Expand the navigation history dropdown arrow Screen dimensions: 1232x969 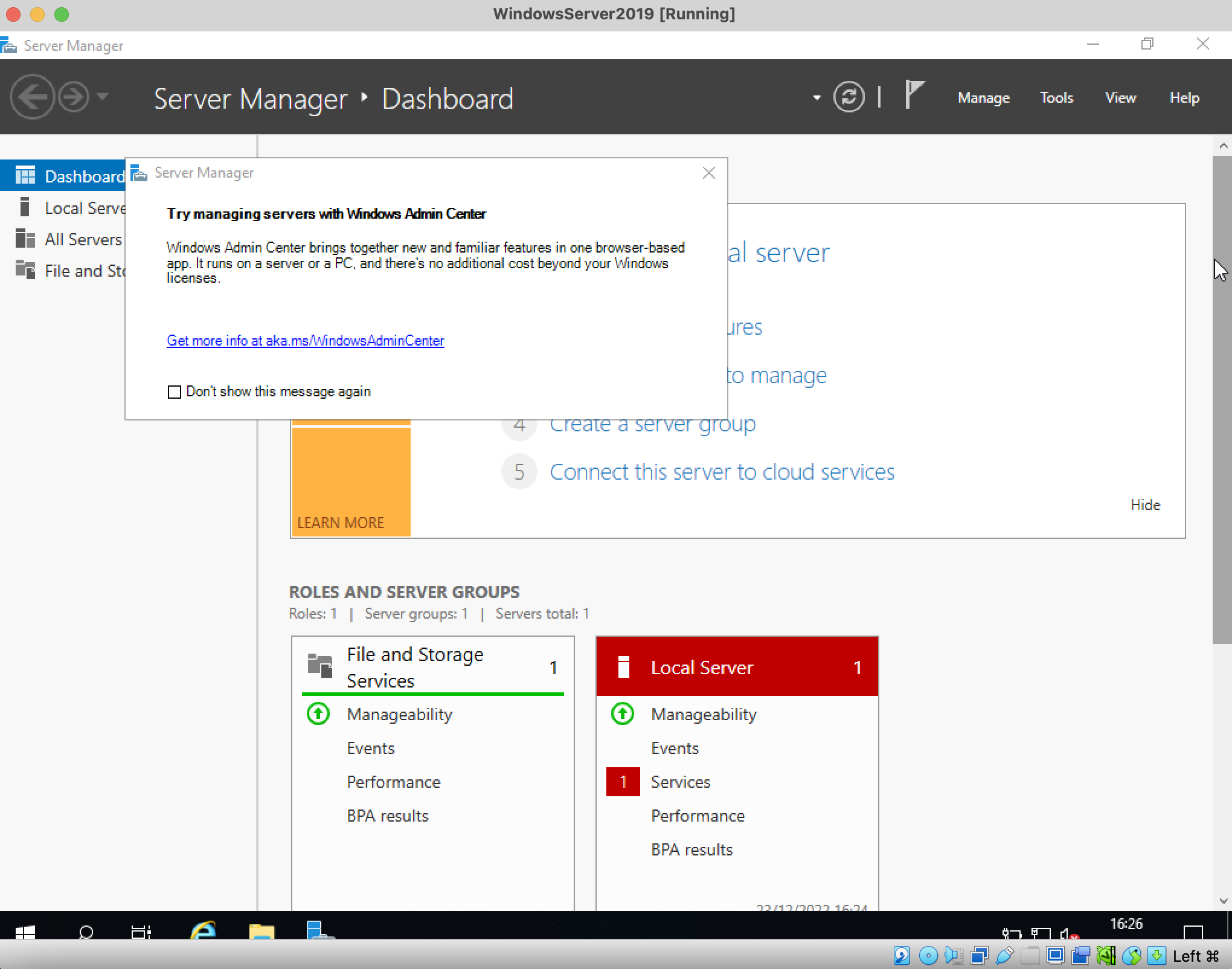click(103, 96)
